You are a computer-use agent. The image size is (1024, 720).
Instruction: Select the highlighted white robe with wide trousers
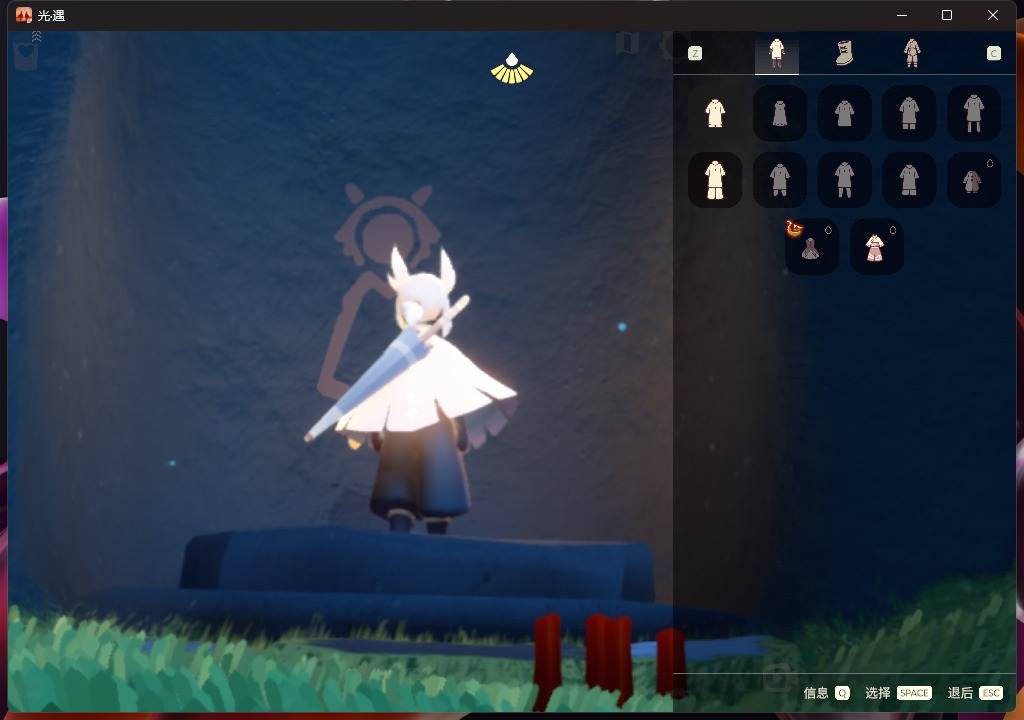coord(715,180)
